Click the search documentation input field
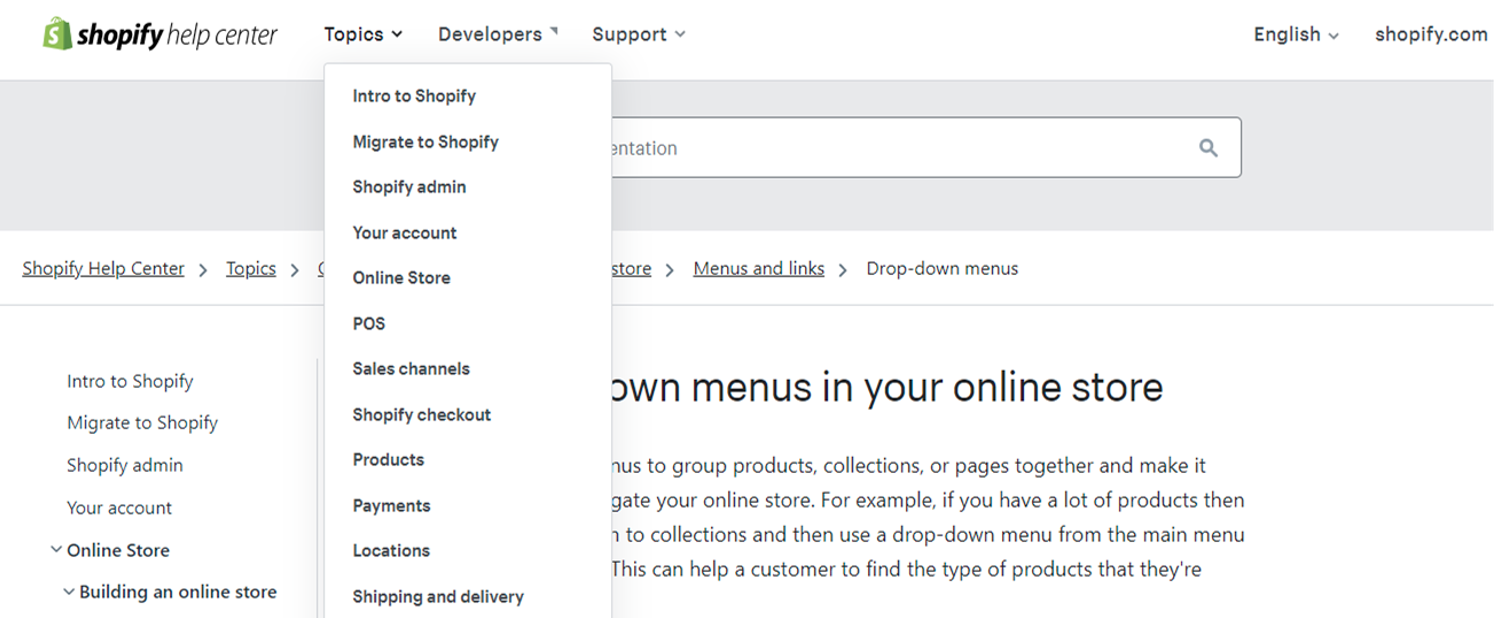Viewport: 1496px width, 618px height. pos(900,148)
